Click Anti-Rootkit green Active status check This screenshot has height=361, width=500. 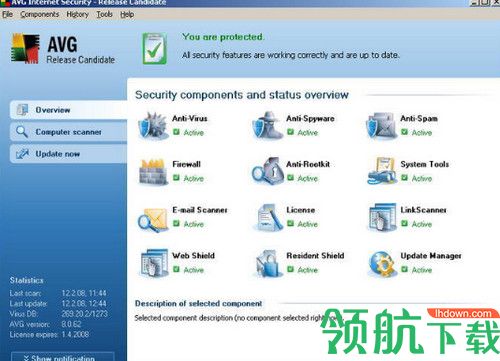290,178
